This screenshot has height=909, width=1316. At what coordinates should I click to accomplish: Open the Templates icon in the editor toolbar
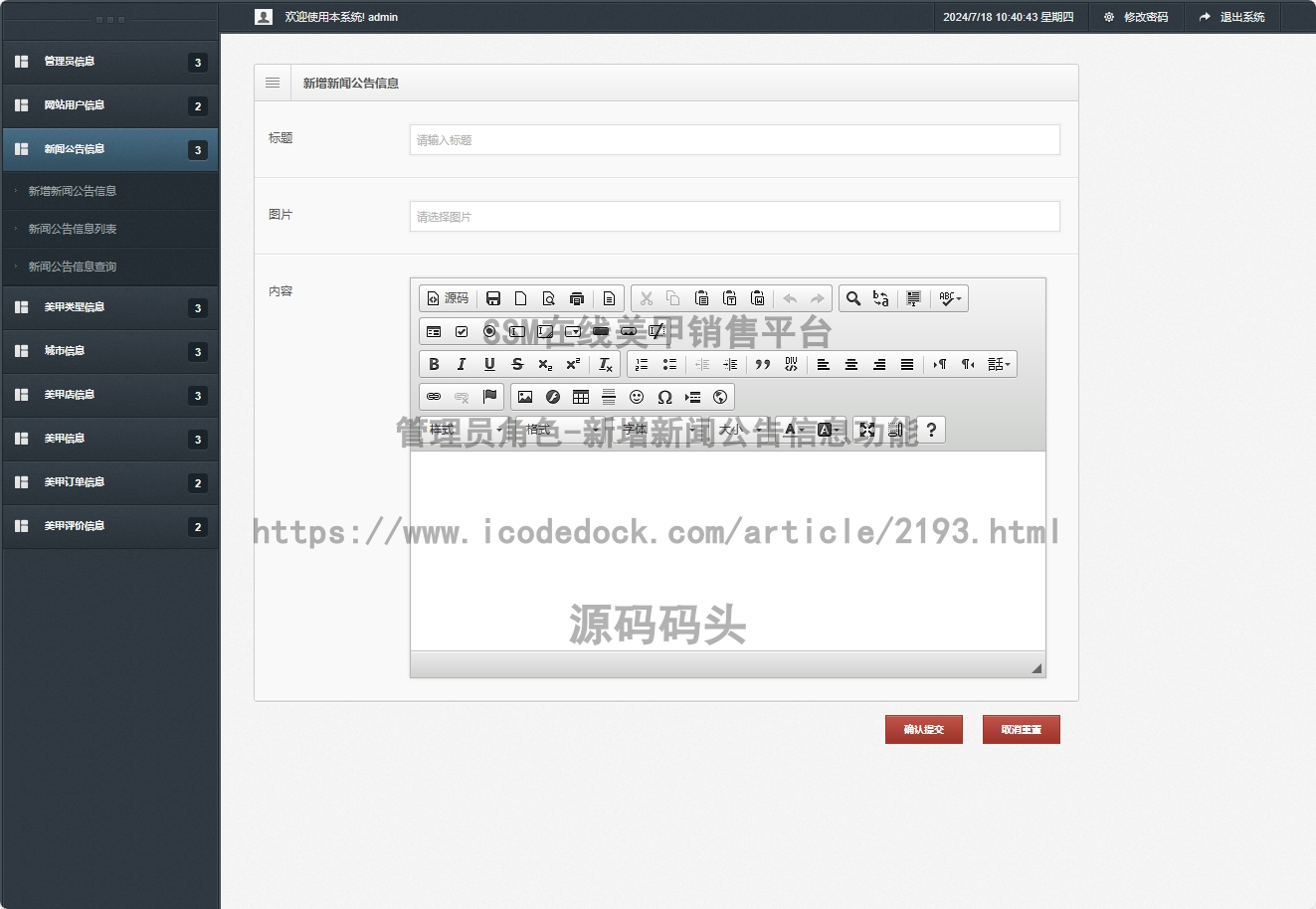coord(610,298)
